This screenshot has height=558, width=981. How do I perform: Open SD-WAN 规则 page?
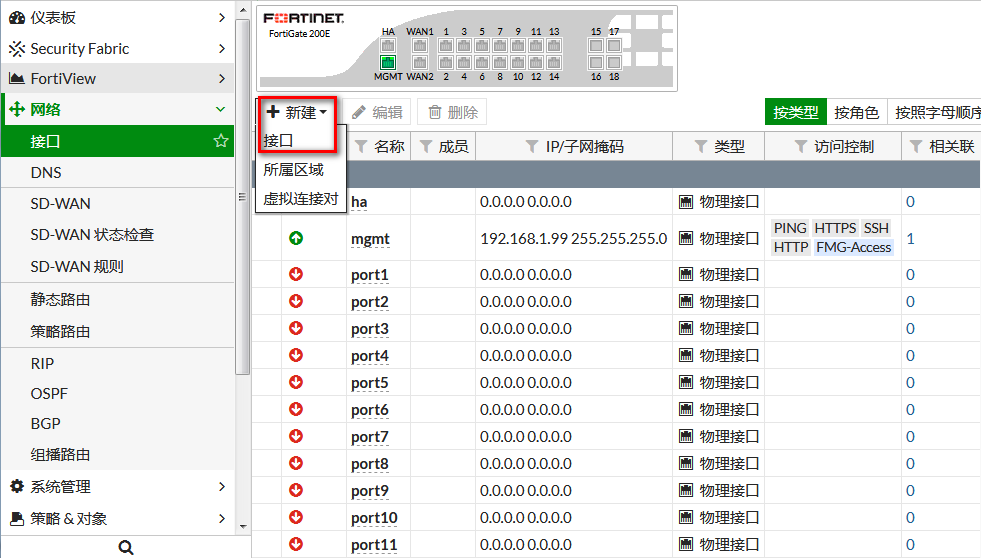[77, 266]
